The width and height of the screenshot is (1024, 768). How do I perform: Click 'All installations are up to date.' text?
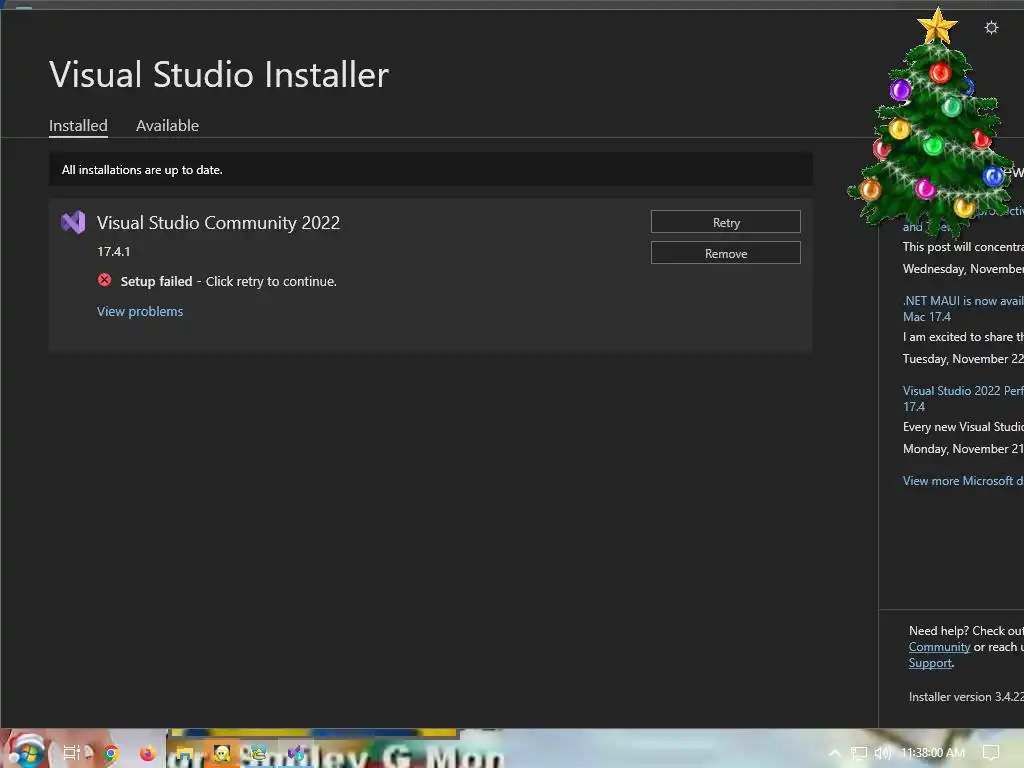tap(142, 170)
